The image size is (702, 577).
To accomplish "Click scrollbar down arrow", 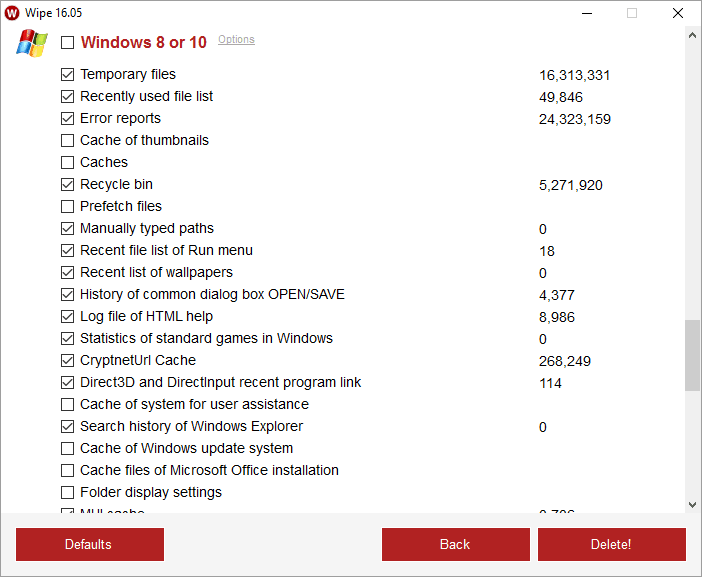I will pyautogui.click(x=692, y=504).
